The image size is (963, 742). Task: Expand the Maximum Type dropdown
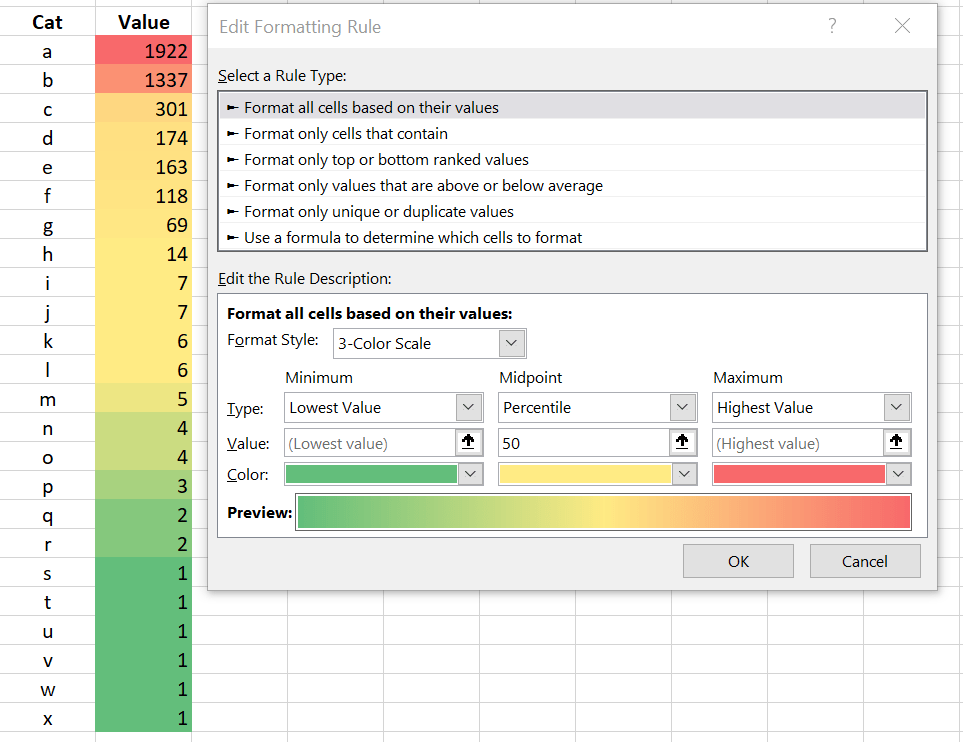(x=897, y=407)
